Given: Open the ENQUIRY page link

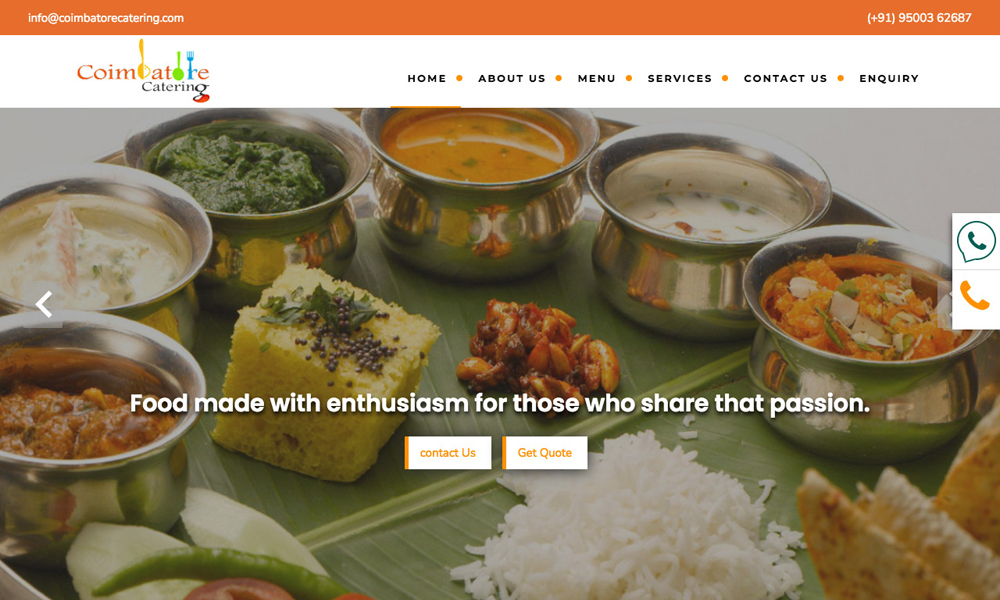Looking at the screenshot, I should coord(888,78).
